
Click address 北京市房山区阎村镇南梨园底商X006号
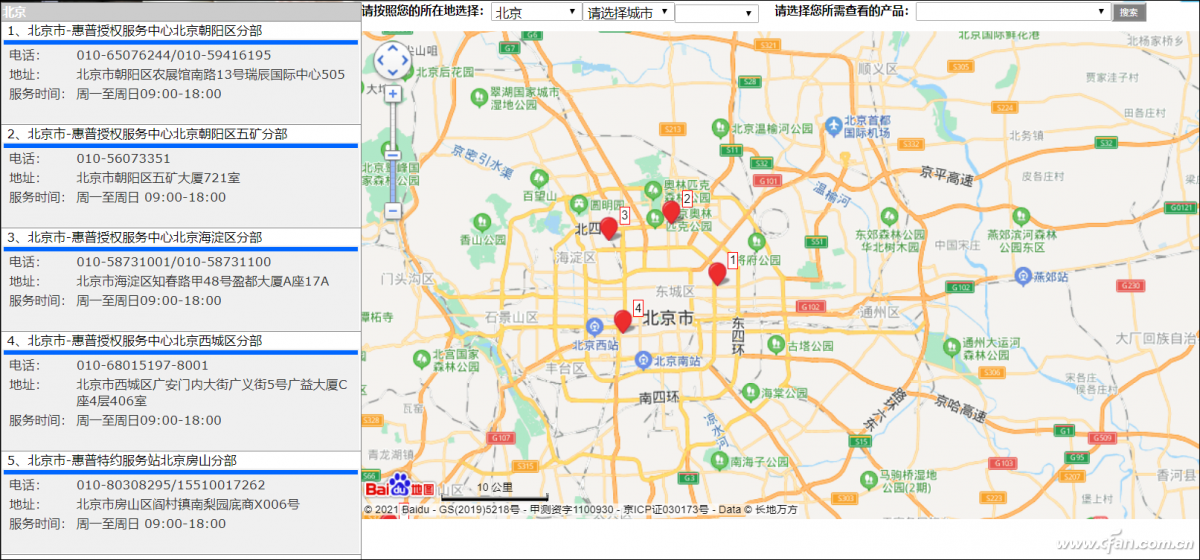(x=188, y=504)
